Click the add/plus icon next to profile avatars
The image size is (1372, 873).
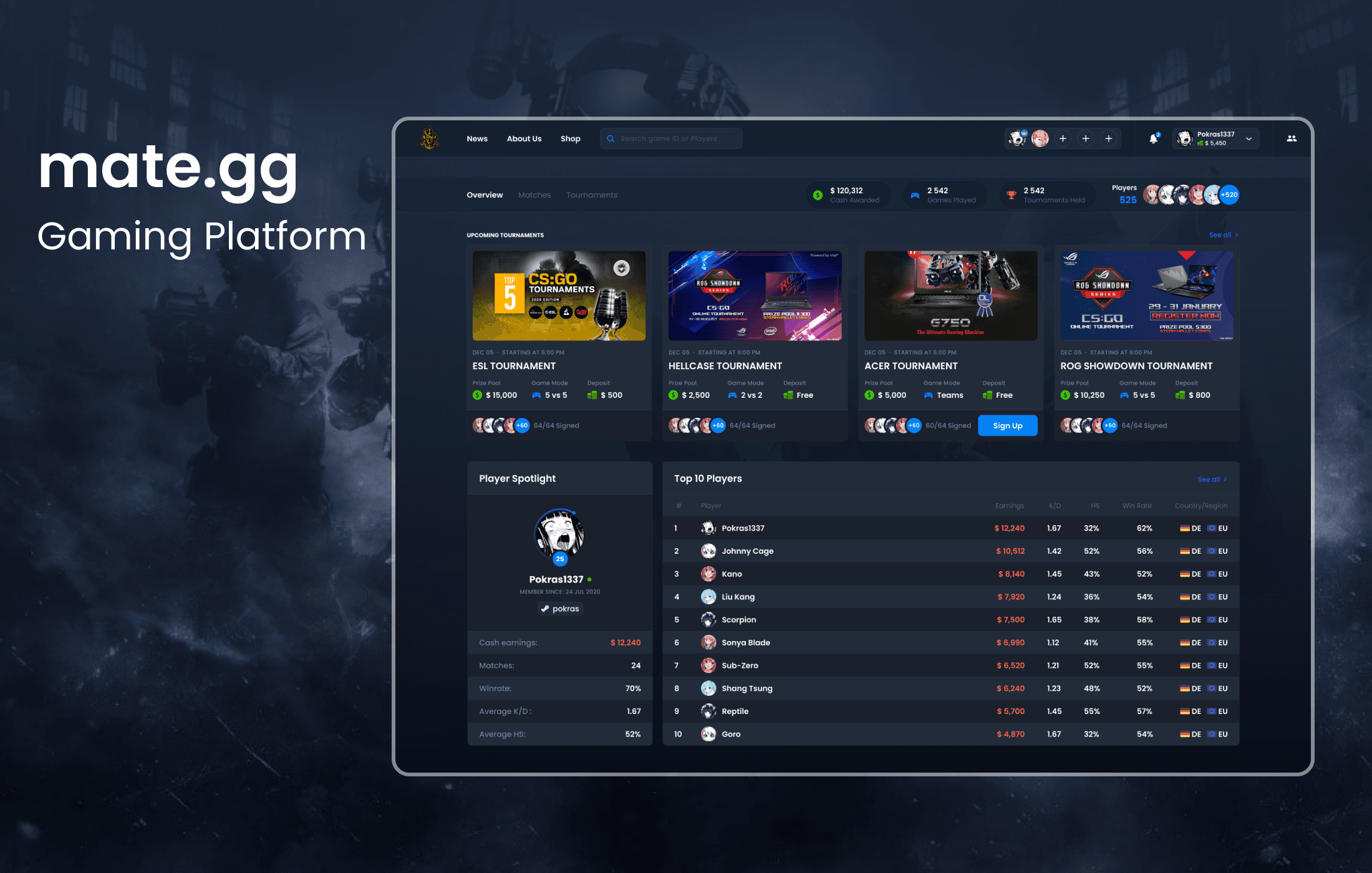pos(1063,139)
